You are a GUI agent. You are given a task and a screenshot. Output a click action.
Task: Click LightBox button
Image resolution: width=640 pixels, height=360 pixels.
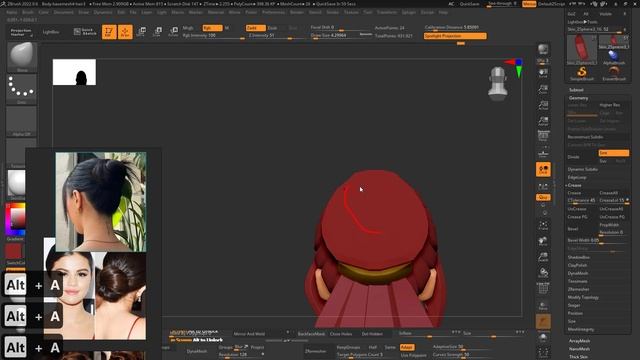pos(51,32)
